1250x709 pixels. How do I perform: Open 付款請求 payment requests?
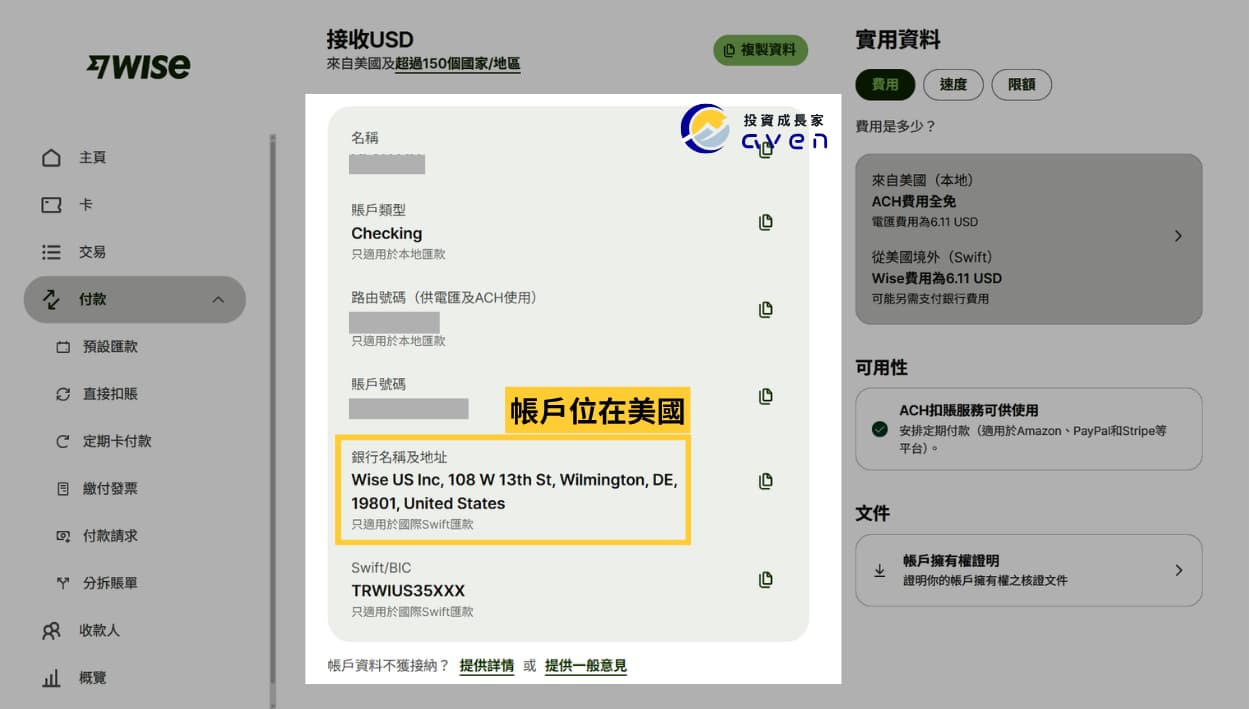110,536
